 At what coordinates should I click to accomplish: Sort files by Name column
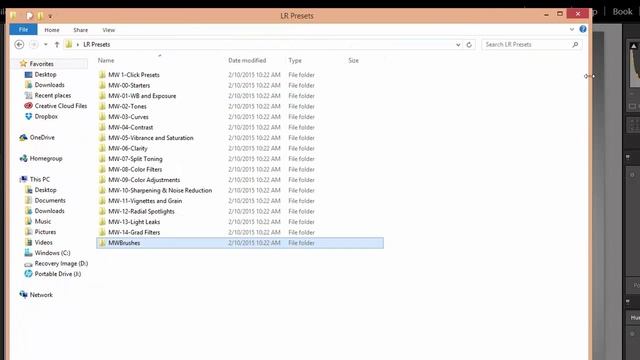(x=106, y=60)
